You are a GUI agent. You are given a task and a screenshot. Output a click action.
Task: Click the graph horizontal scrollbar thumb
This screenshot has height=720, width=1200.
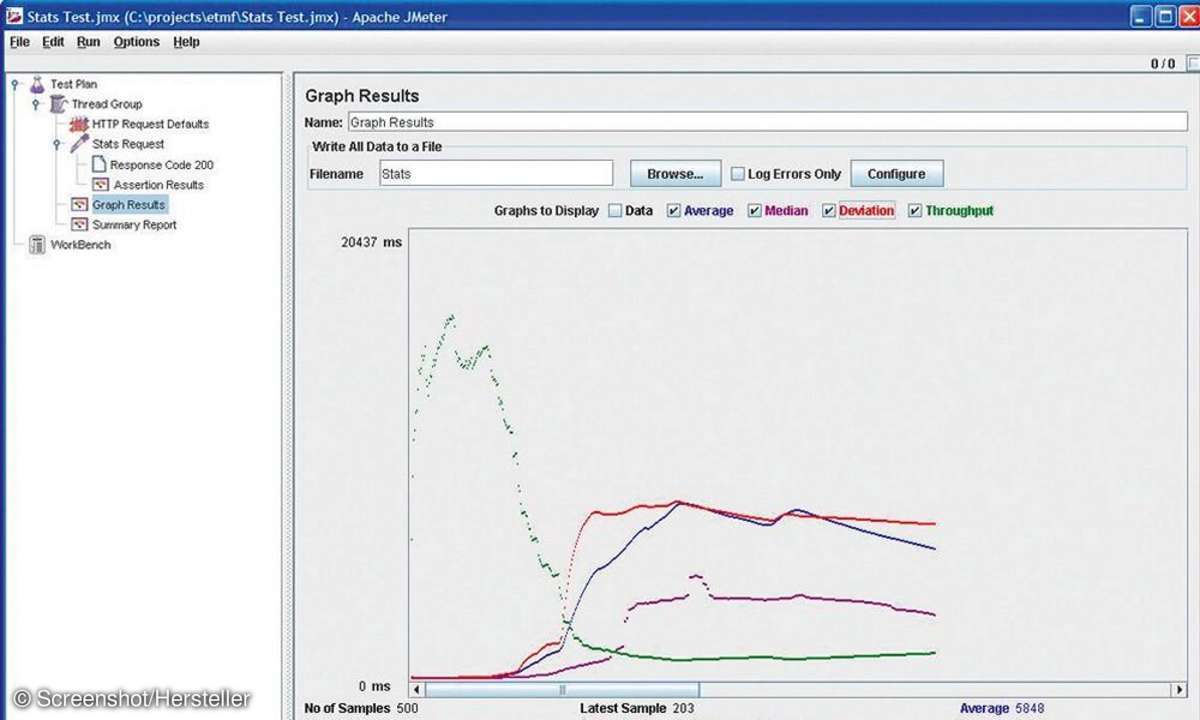coord(562,689)
